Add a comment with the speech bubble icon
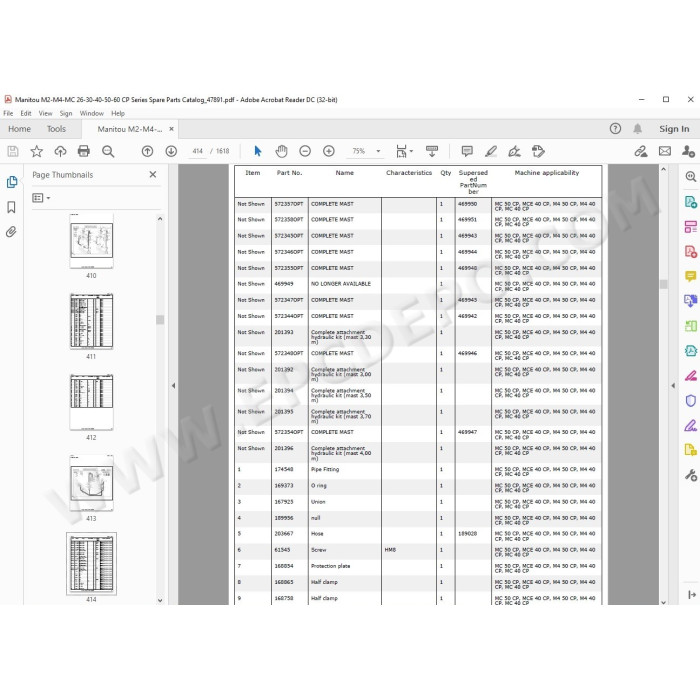700x700 pixels. pos(467,151)
